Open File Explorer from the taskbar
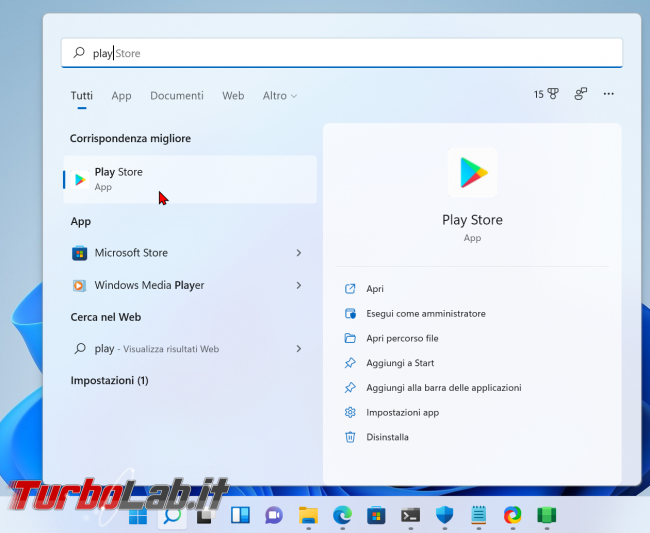This screenshot has height=533, width=650. coord(308,516)
